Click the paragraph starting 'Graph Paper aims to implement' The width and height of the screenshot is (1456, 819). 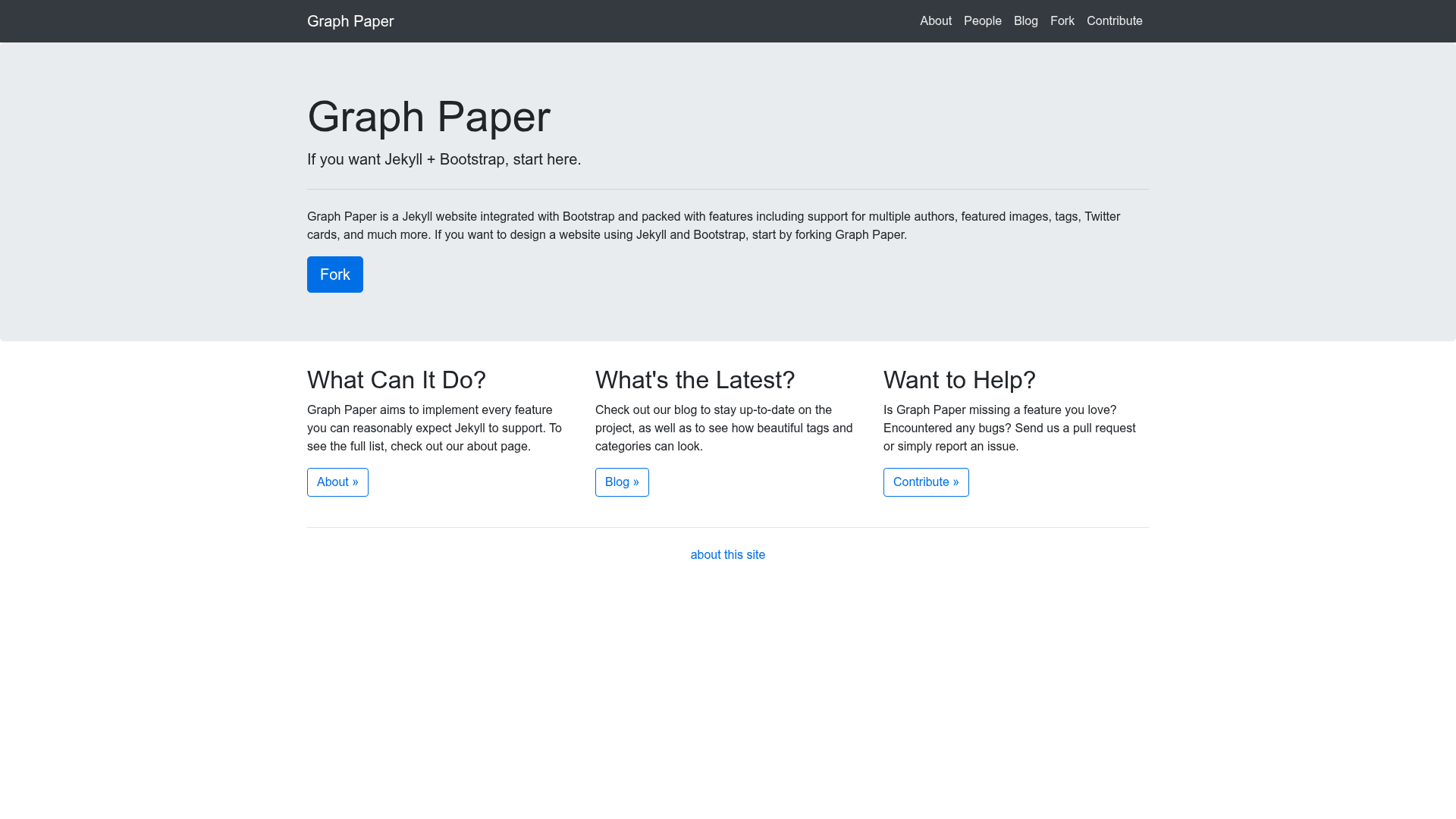[435, 428]
